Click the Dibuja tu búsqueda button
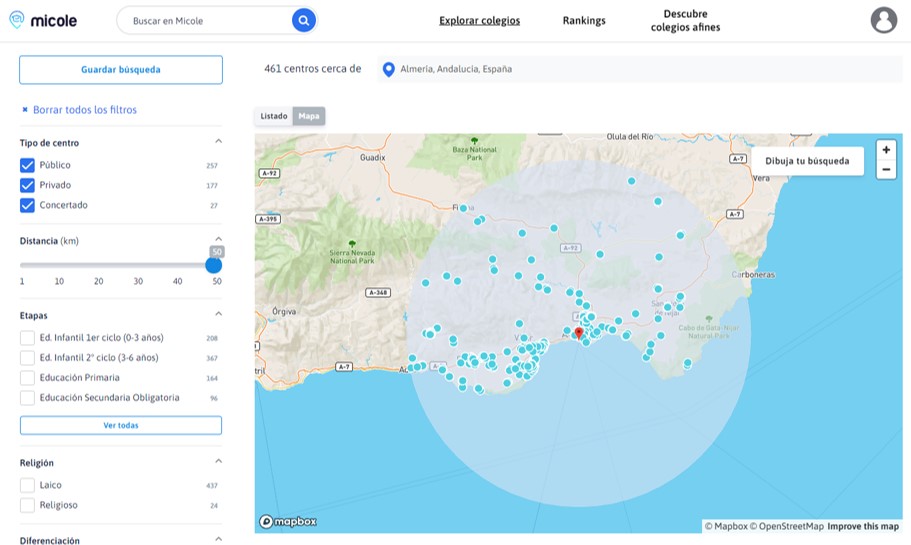This screenshot has height=545, width=911. pos(807,161)
